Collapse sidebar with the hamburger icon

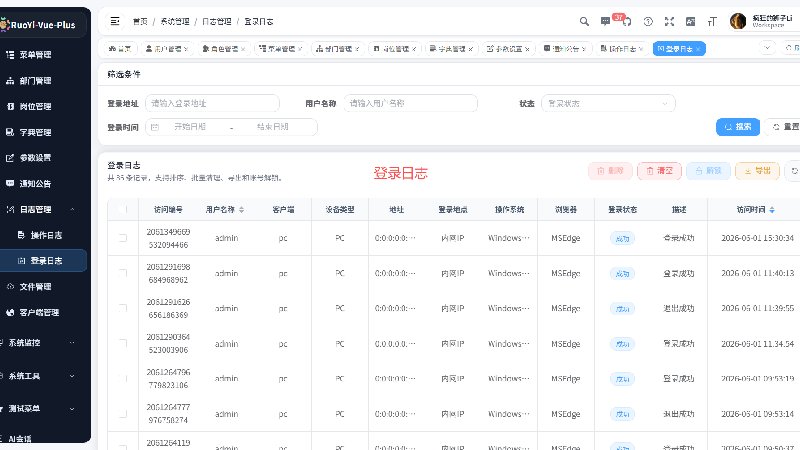point(115,21)
